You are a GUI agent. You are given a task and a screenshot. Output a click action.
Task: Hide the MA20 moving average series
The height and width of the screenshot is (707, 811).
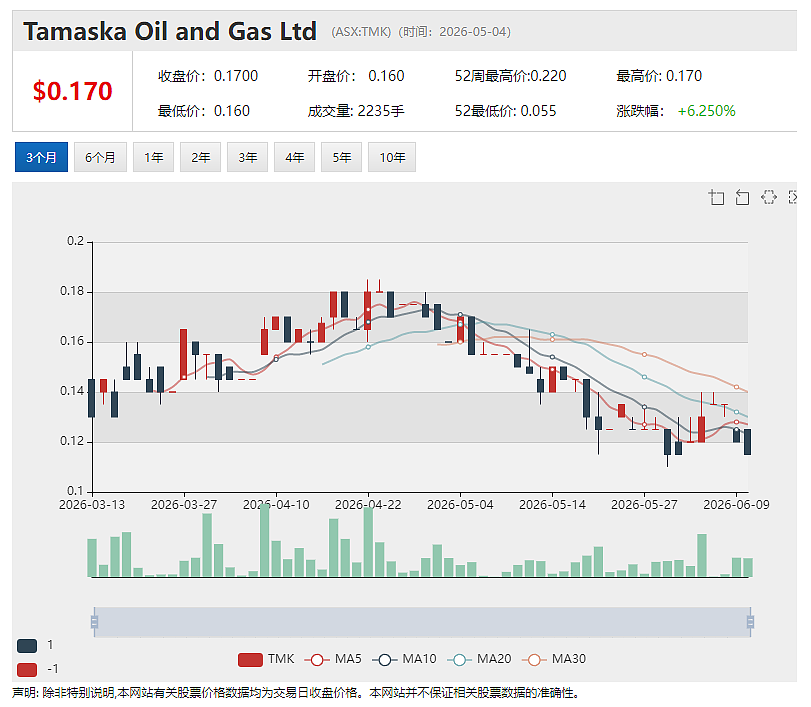(x=479, y=659)
